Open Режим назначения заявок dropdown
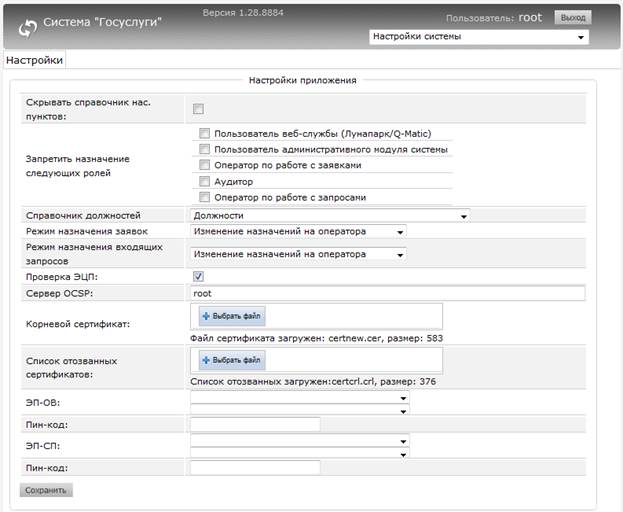The height and width of the screenshot is (512, 623). (299, 231)
